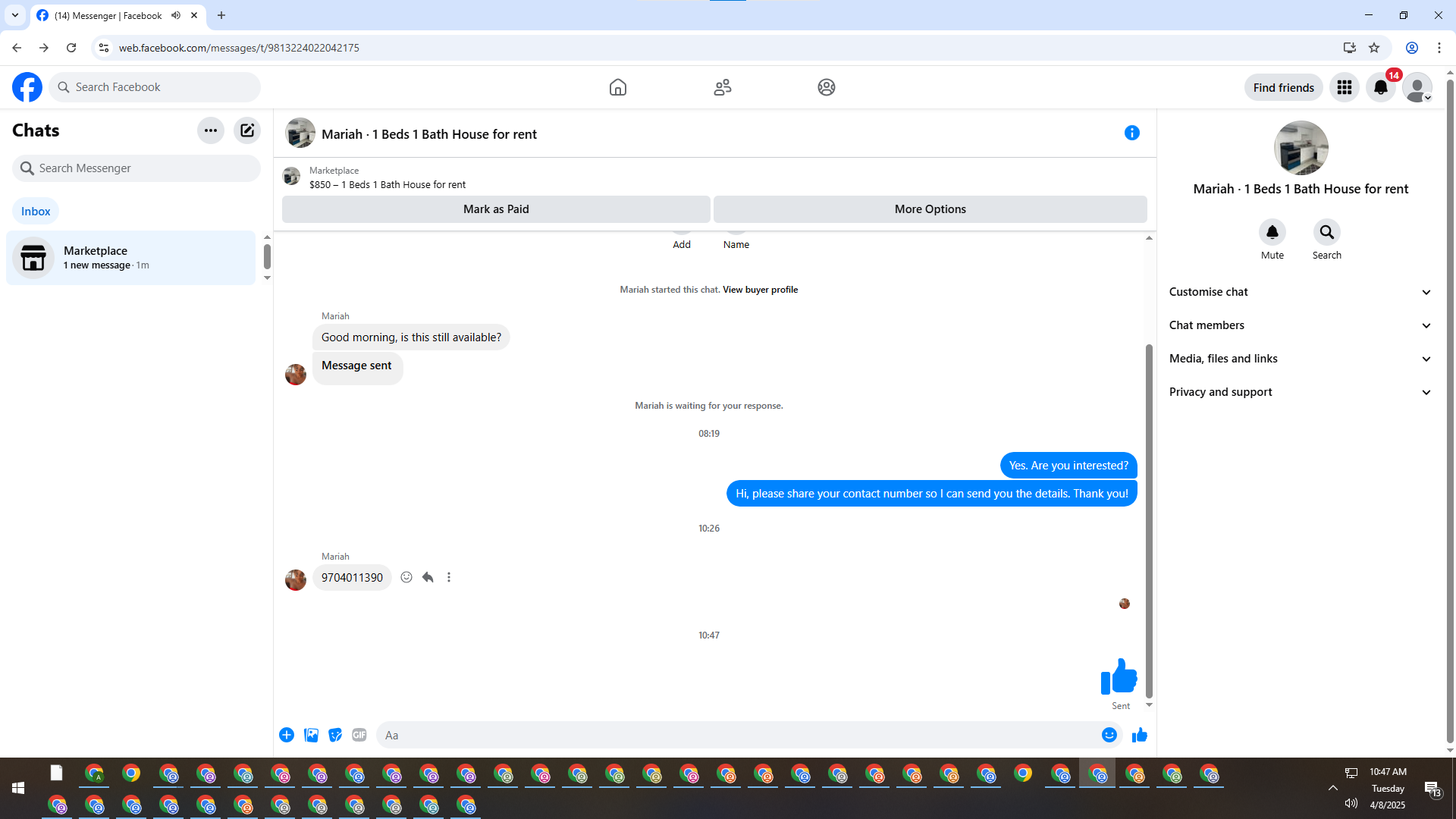1456x819 pixels.
Task: Expand Media, files and links section
Action: [x=1300, y=359]
